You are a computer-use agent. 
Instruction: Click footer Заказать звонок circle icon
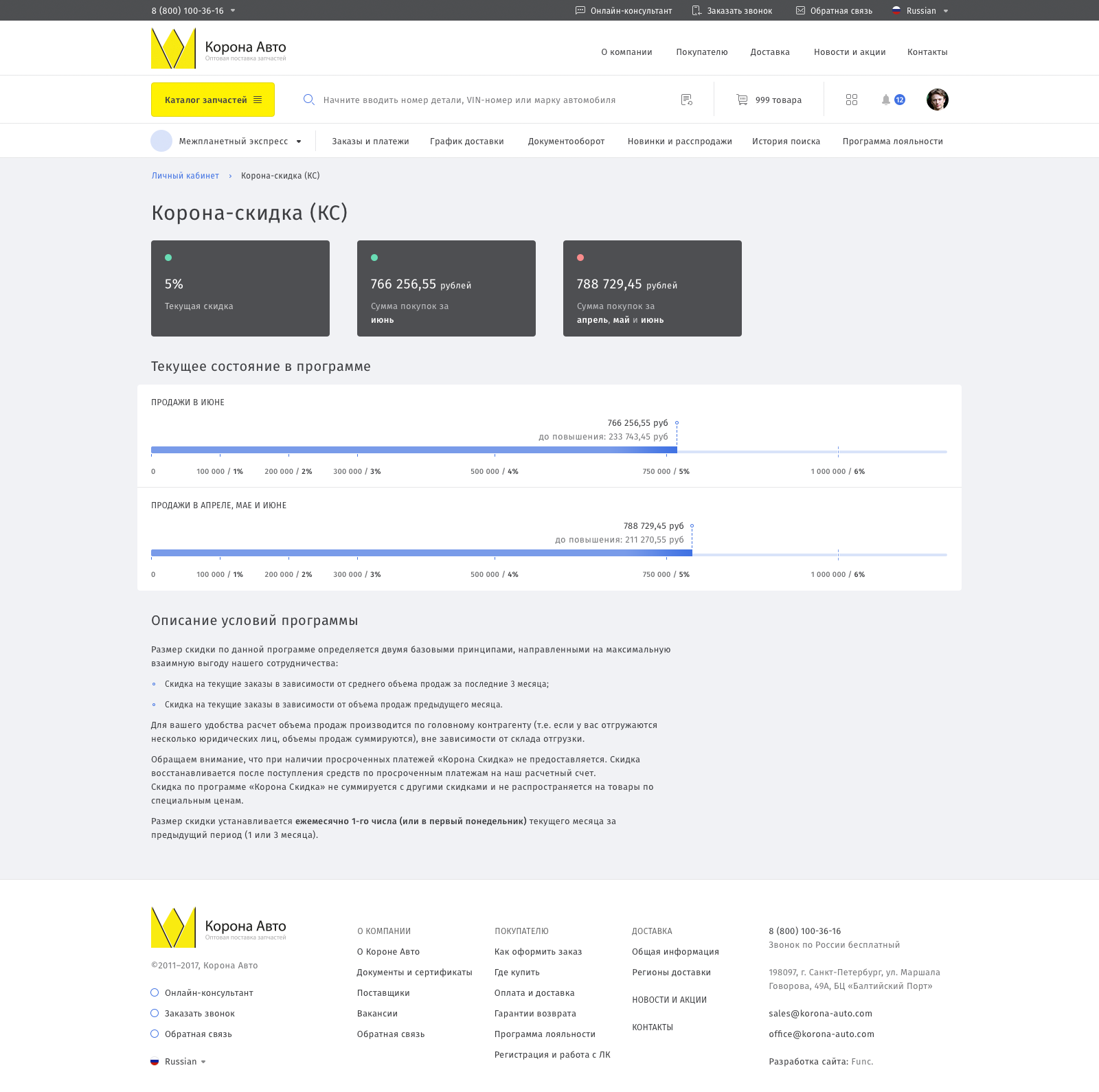tap(155, 1013)
